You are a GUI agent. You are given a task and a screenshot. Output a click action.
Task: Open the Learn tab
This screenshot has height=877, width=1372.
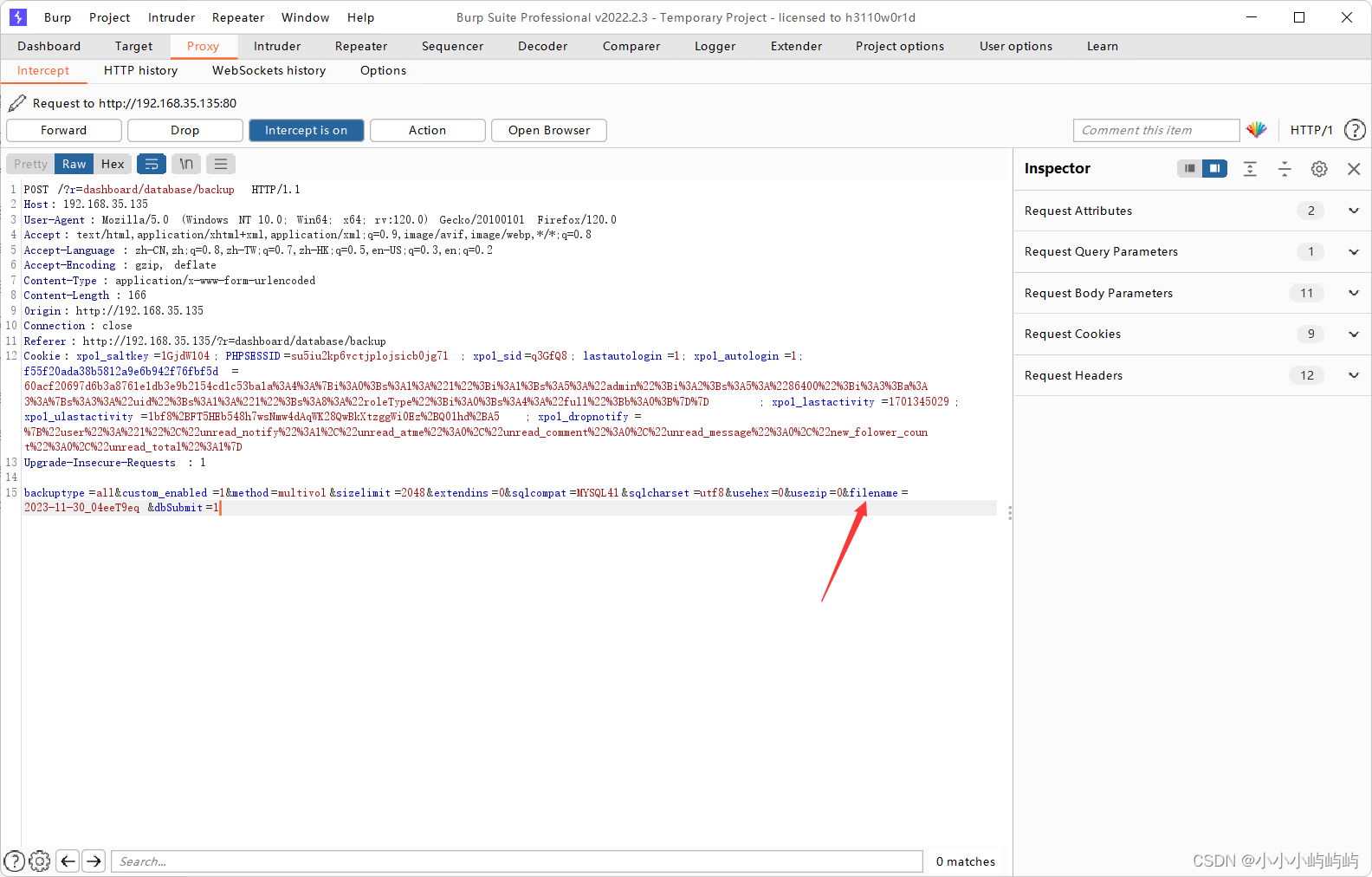(x=1103, y=46)
